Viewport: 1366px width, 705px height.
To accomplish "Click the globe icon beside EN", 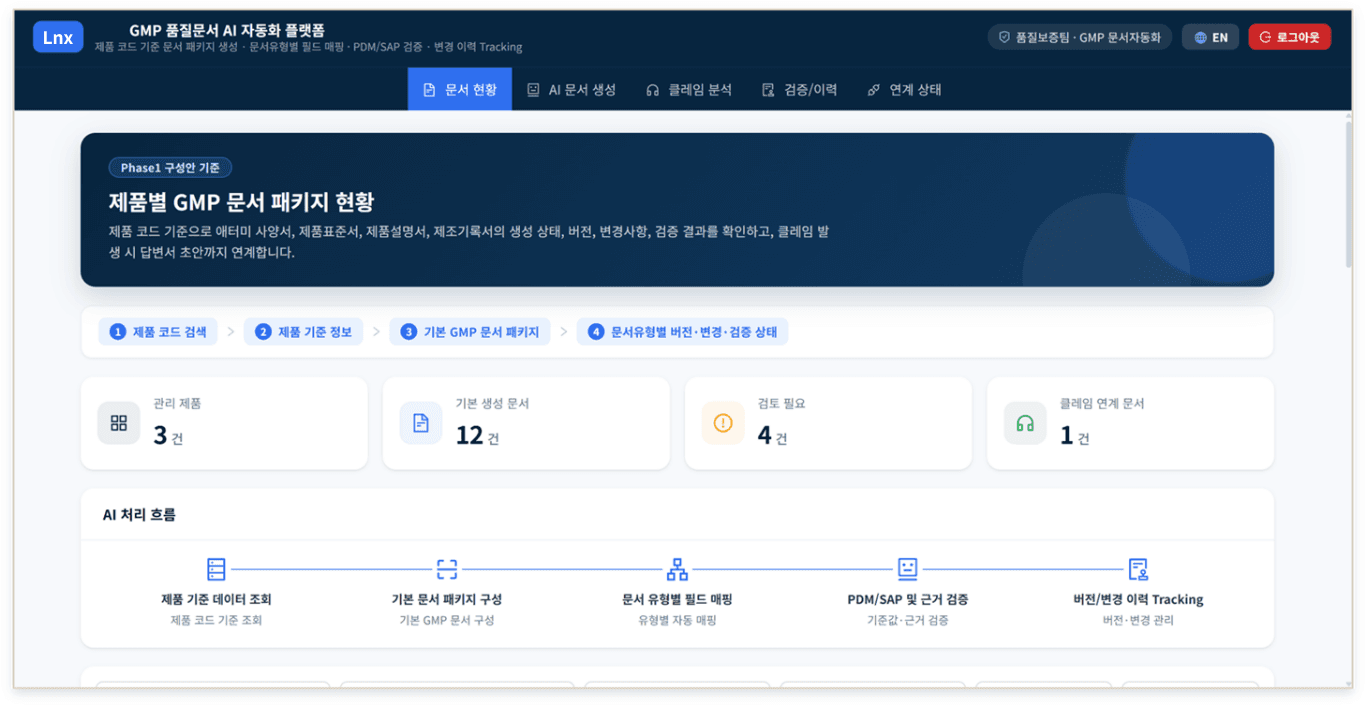I will (x=1201, y=37).
